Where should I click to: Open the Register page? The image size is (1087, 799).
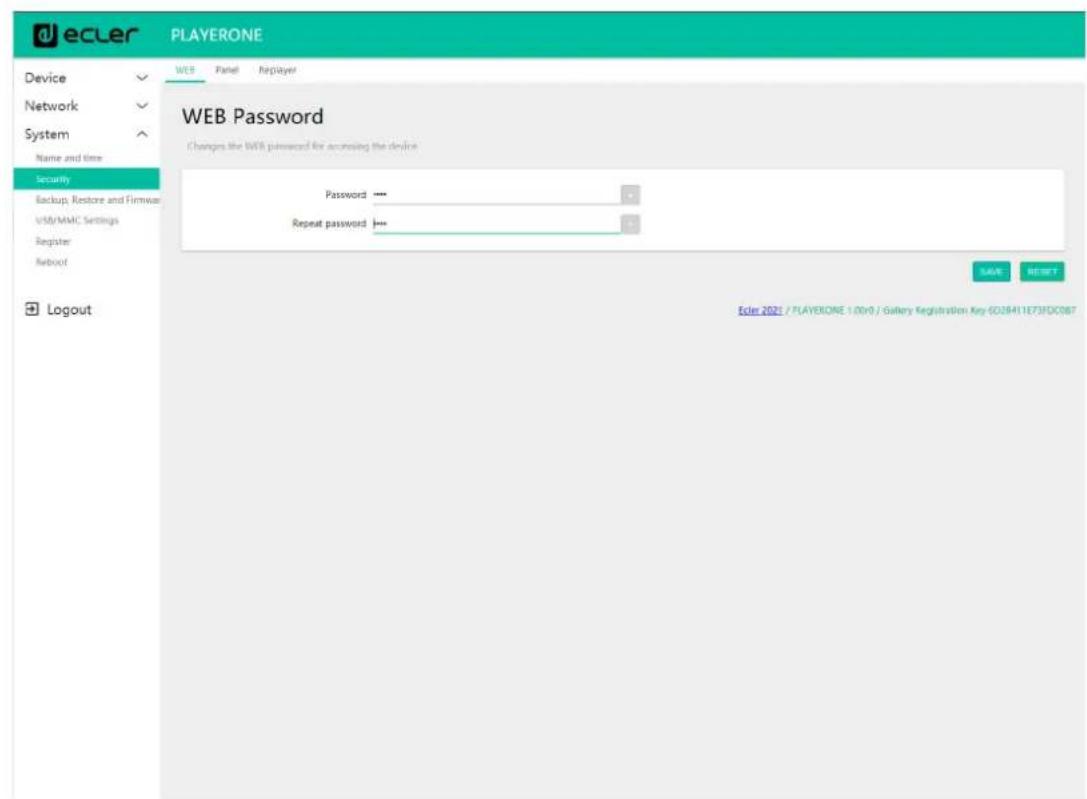[x=53, y=241]
